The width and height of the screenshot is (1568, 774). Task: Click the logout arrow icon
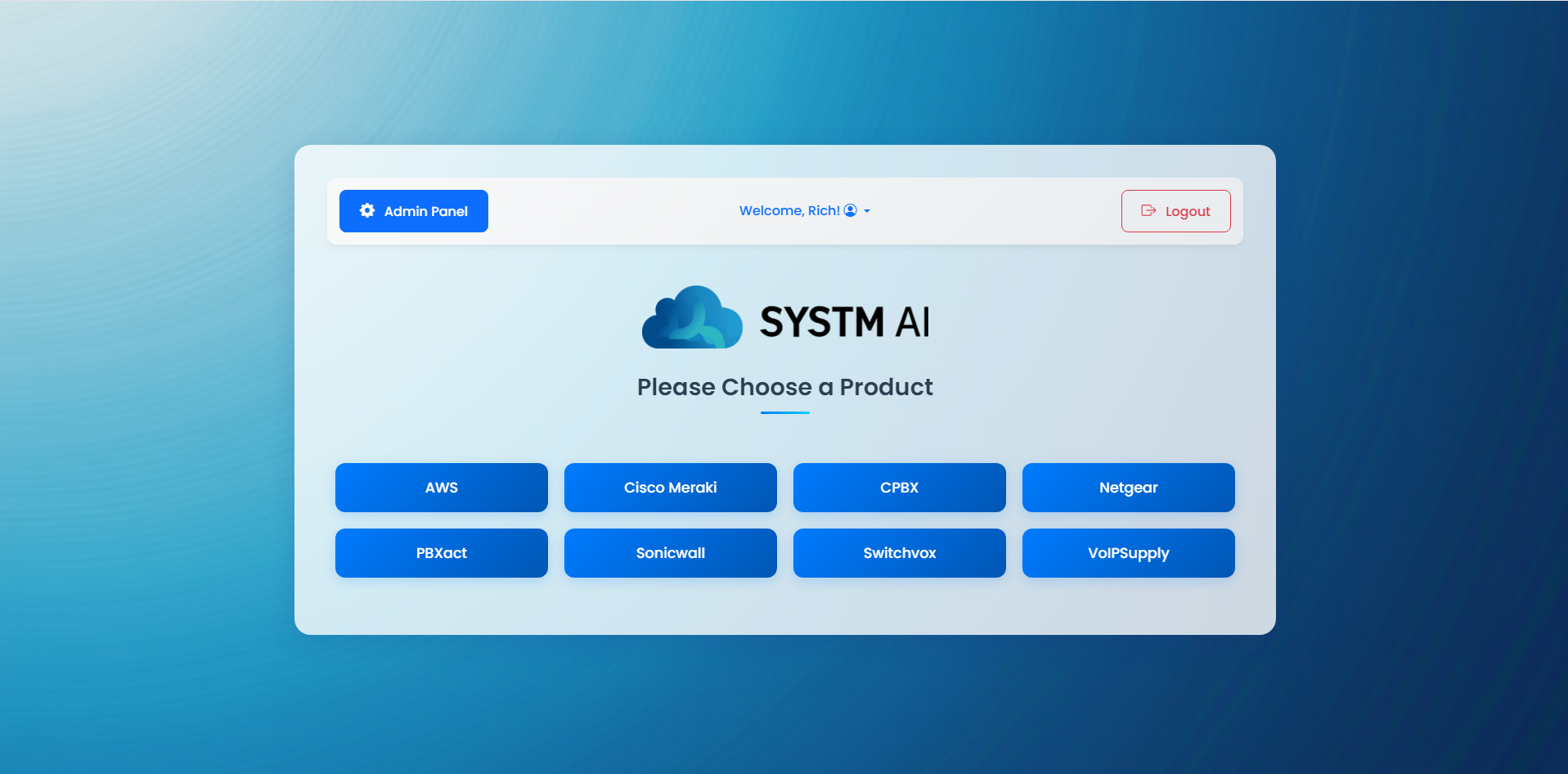[x=1148, y=210]
